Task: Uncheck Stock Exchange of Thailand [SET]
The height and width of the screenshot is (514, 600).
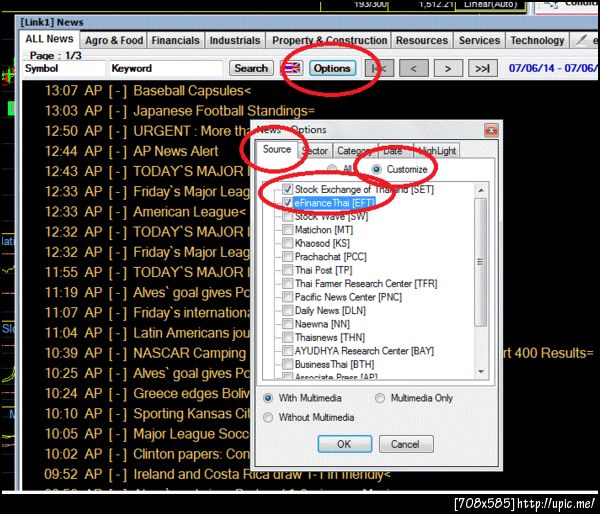Action: [287, 189]
